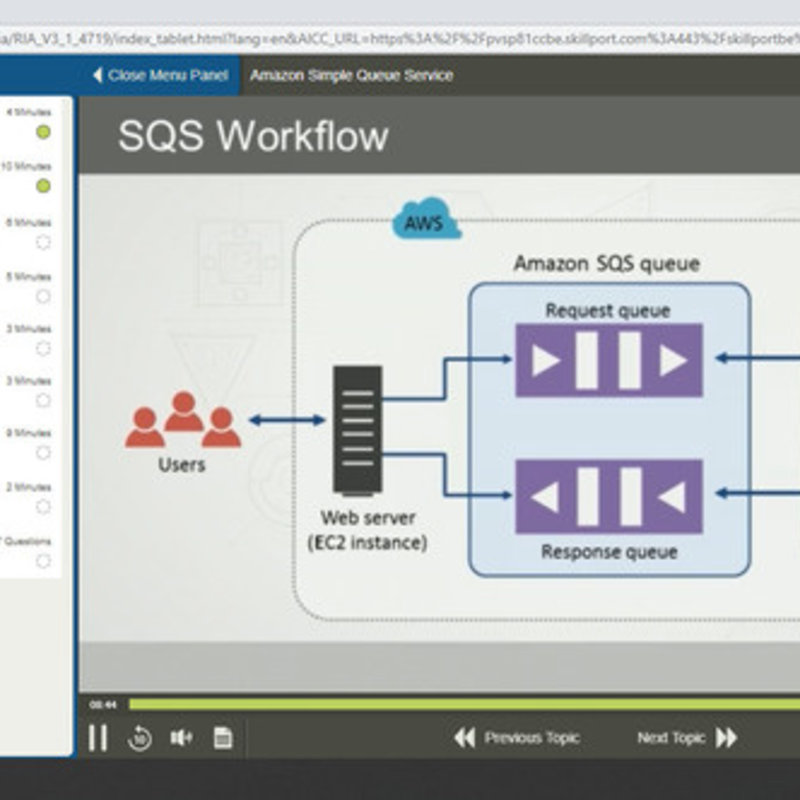
Task: Click the Users group icon in diagram
Action: [182, 420]
